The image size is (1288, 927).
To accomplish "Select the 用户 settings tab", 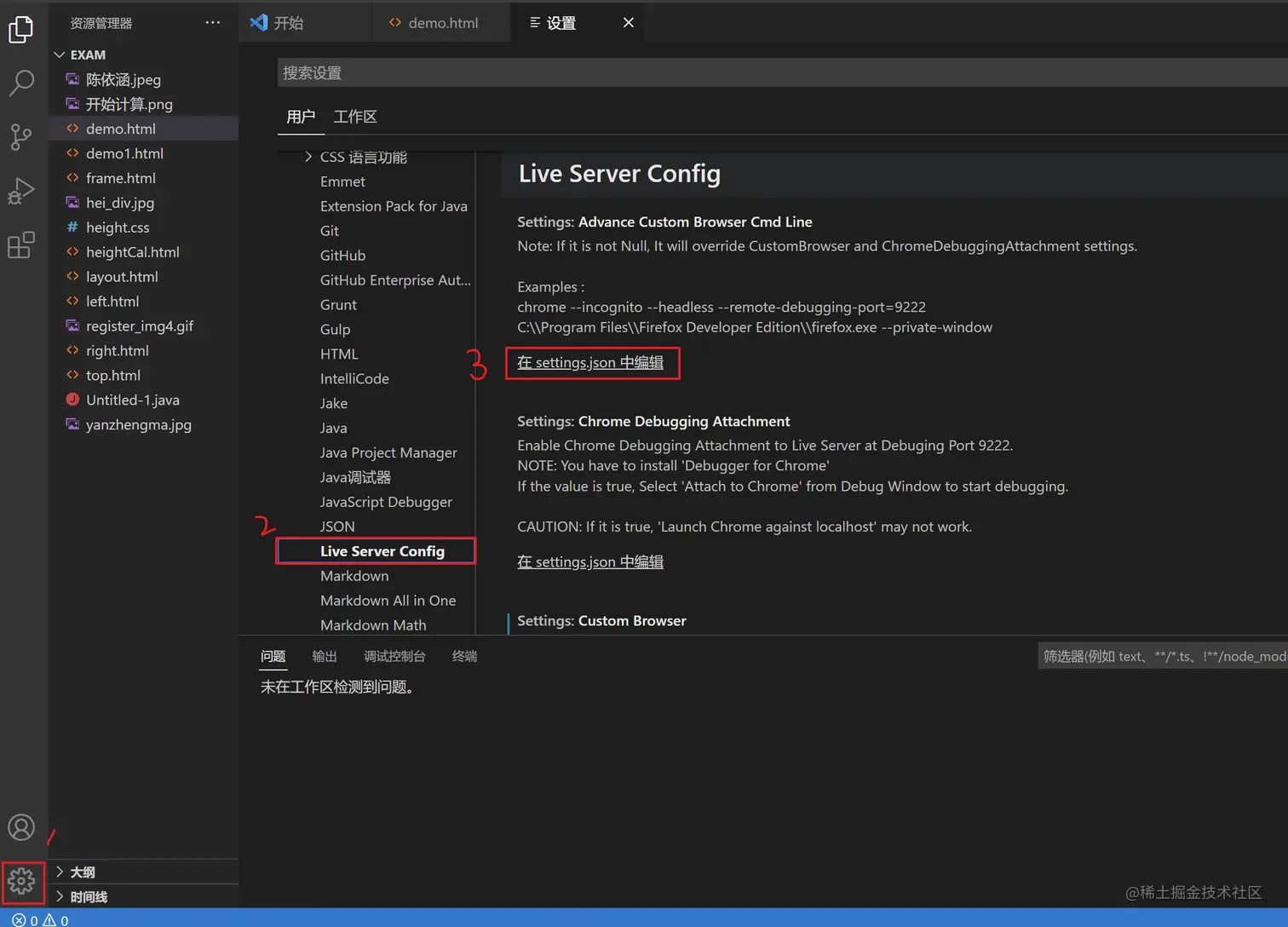I will pos(301,117).
